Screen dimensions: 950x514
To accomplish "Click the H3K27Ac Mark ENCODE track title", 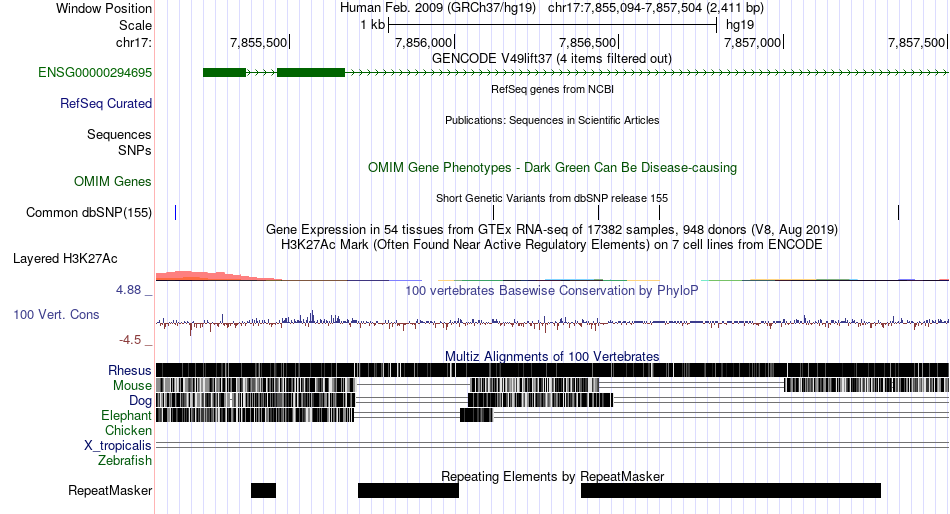I will (552, 245).
